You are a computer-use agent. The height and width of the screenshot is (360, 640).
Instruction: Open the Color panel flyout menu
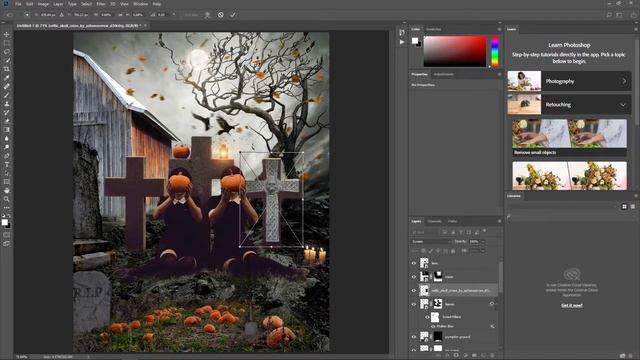(x=499, y=29)
